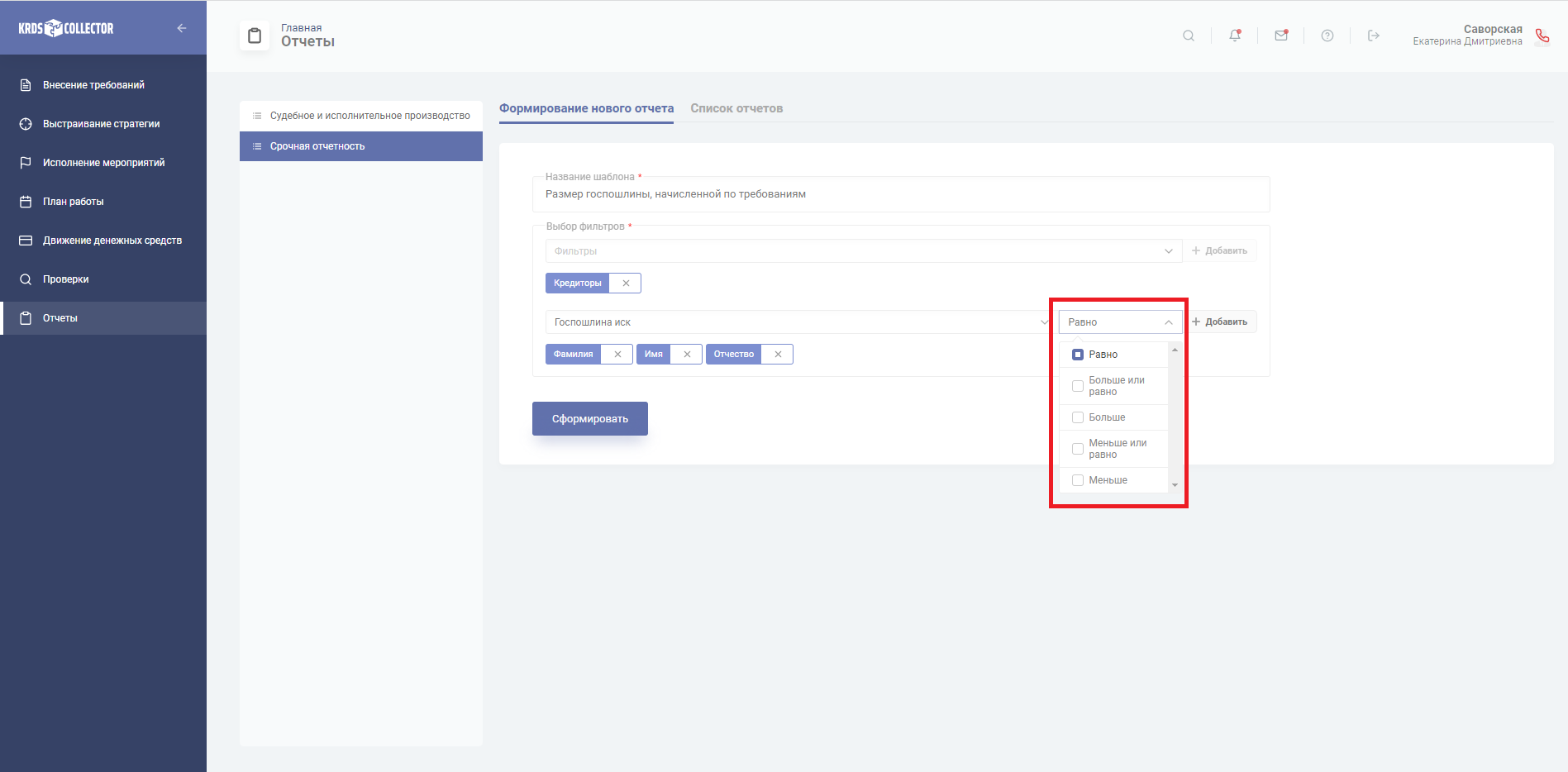Collapse the Равно condition dropdown
This screenshot has height=772, width=1568.
(1121, 322)
